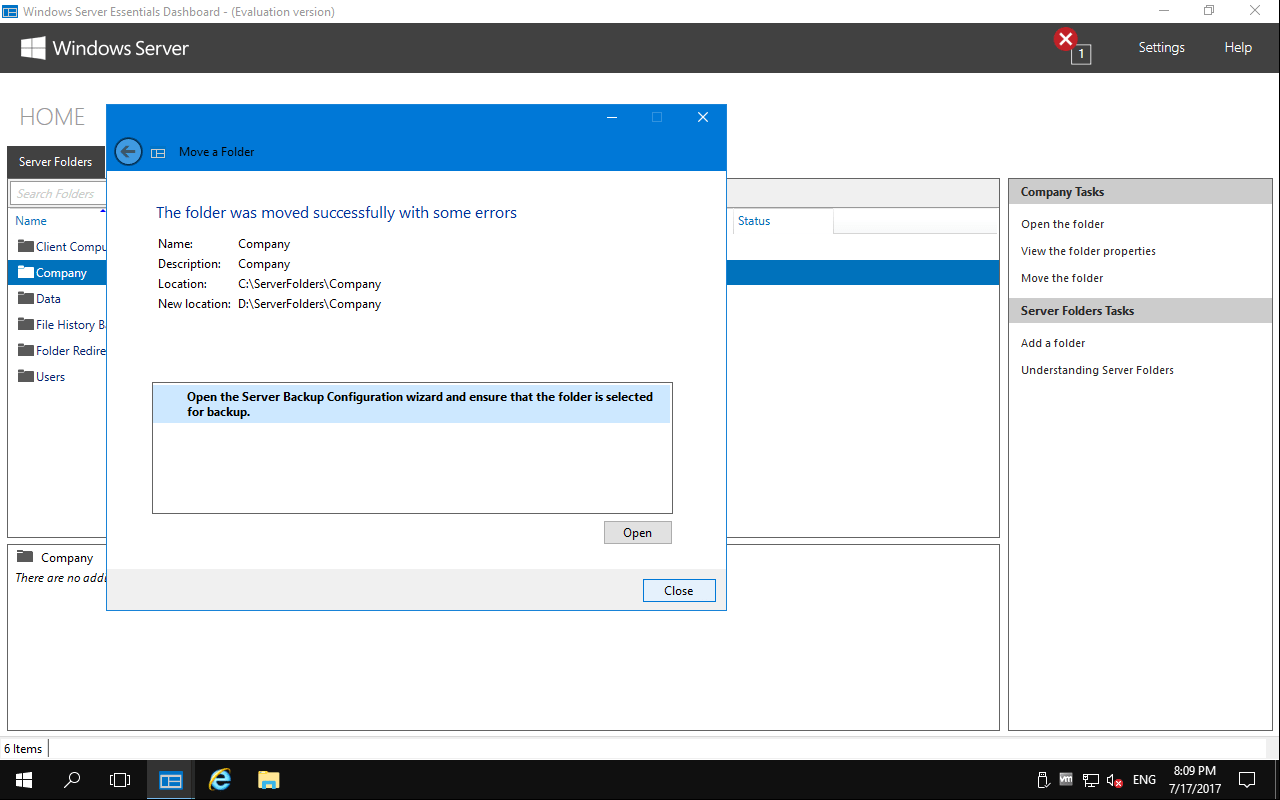Click the HOME section heading

point(53,117)
